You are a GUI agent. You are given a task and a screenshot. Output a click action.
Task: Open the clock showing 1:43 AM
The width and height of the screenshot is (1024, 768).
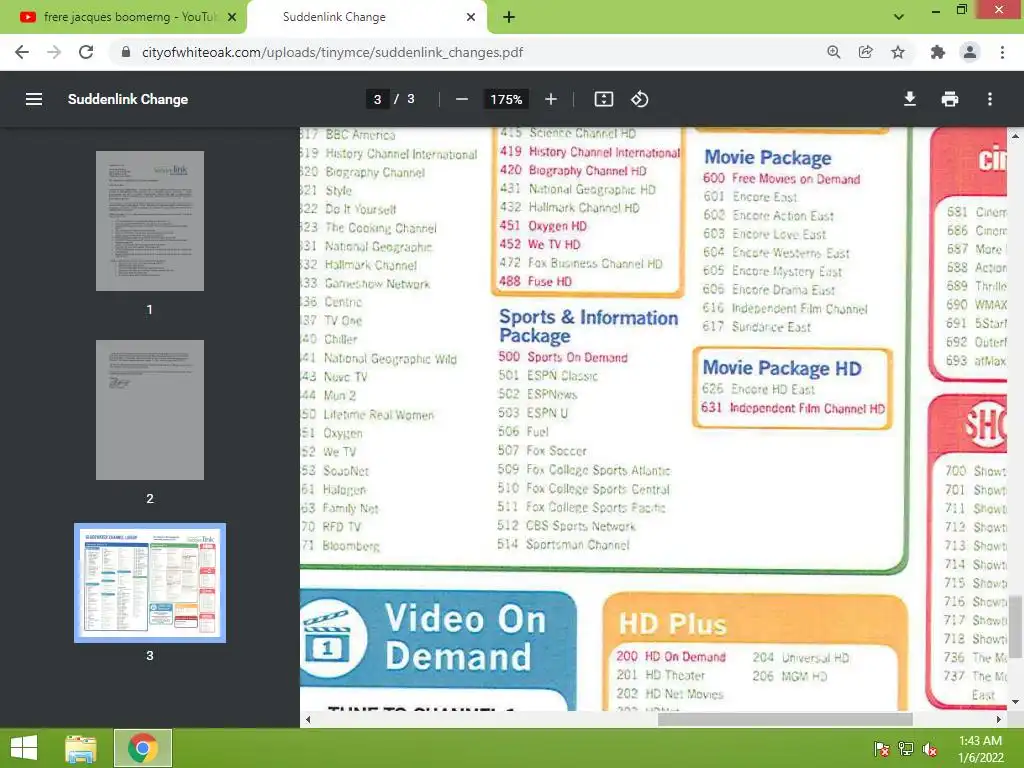click(980, 748)
